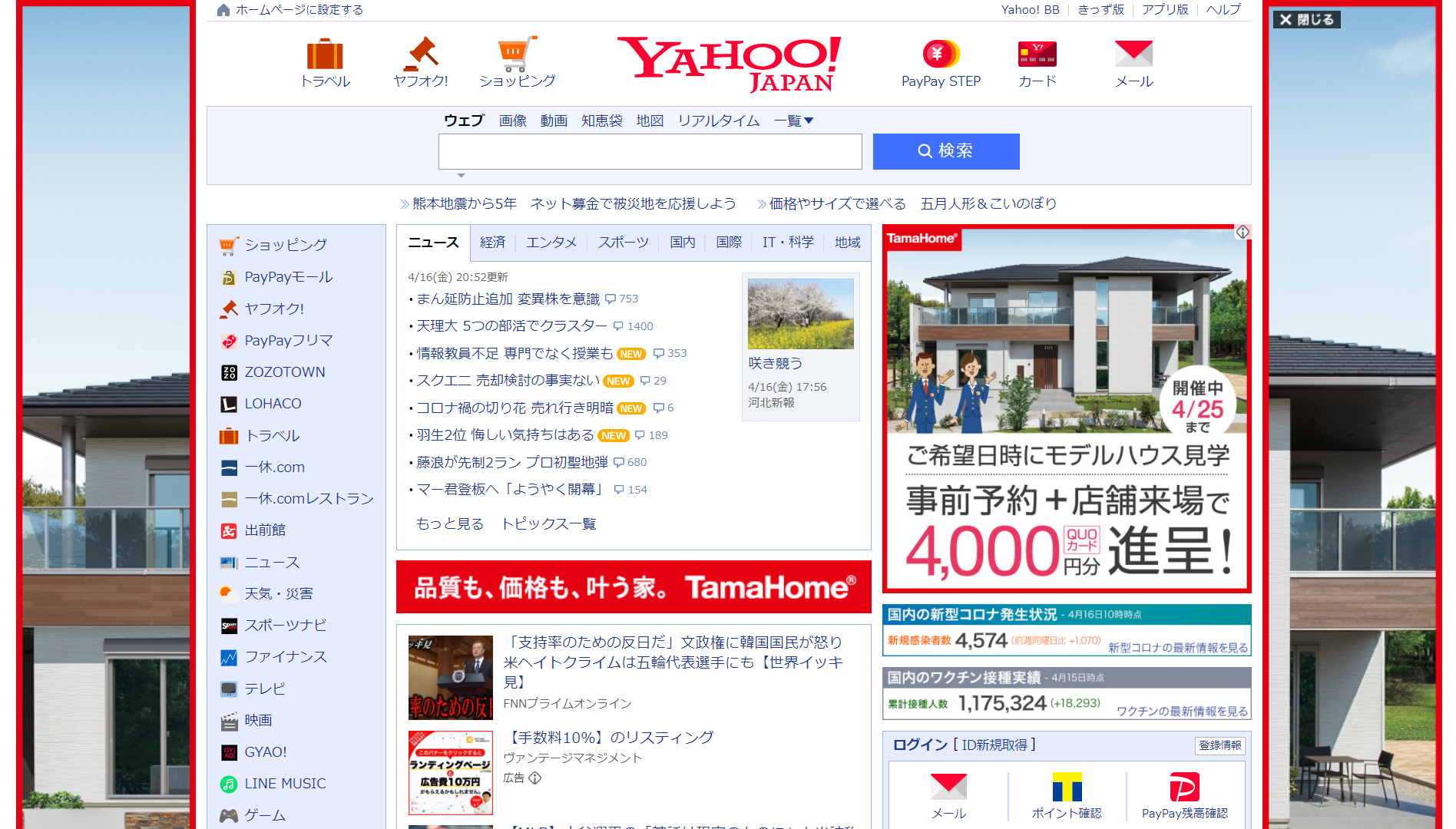This screenshot has width=1456, height=829.
Task: Open the ワクチンの最新情報を見る link
Action: coord(1183,712)
